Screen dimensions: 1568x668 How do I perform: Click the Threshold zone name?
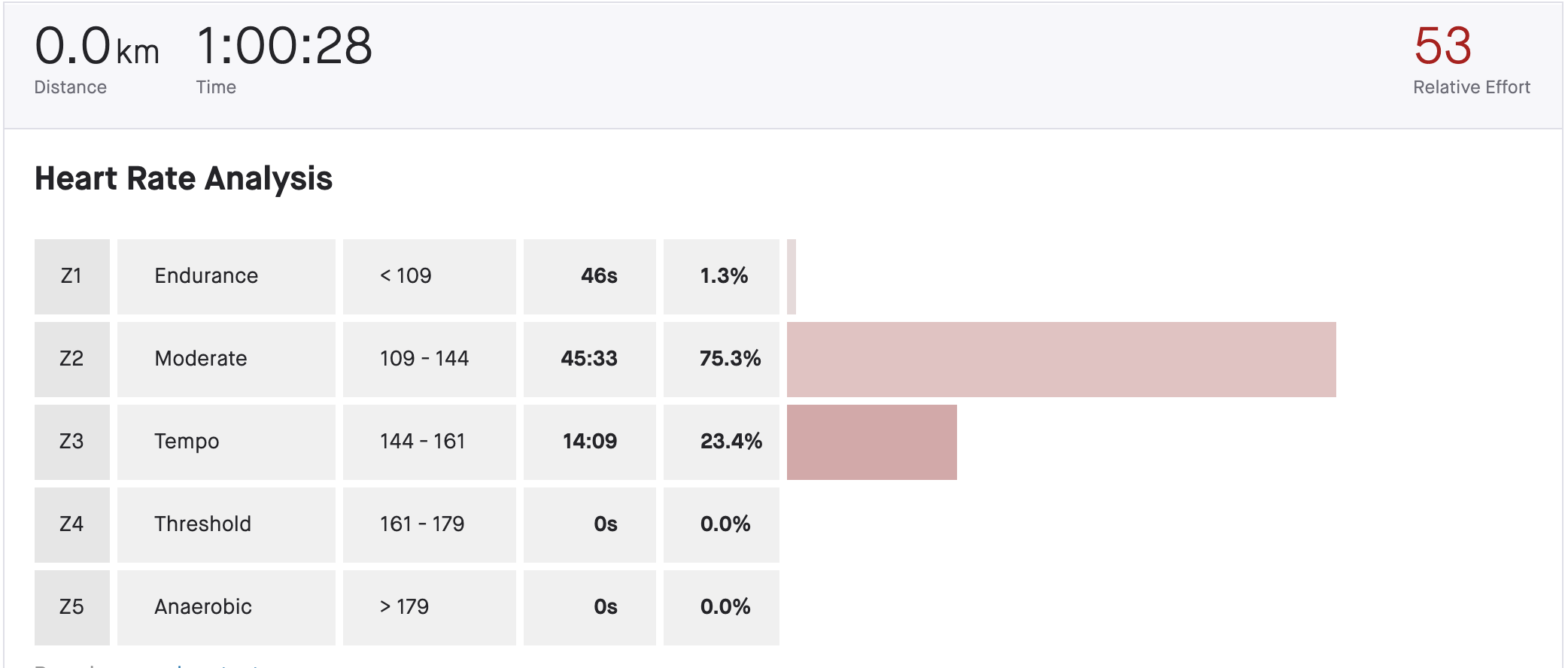202,524
